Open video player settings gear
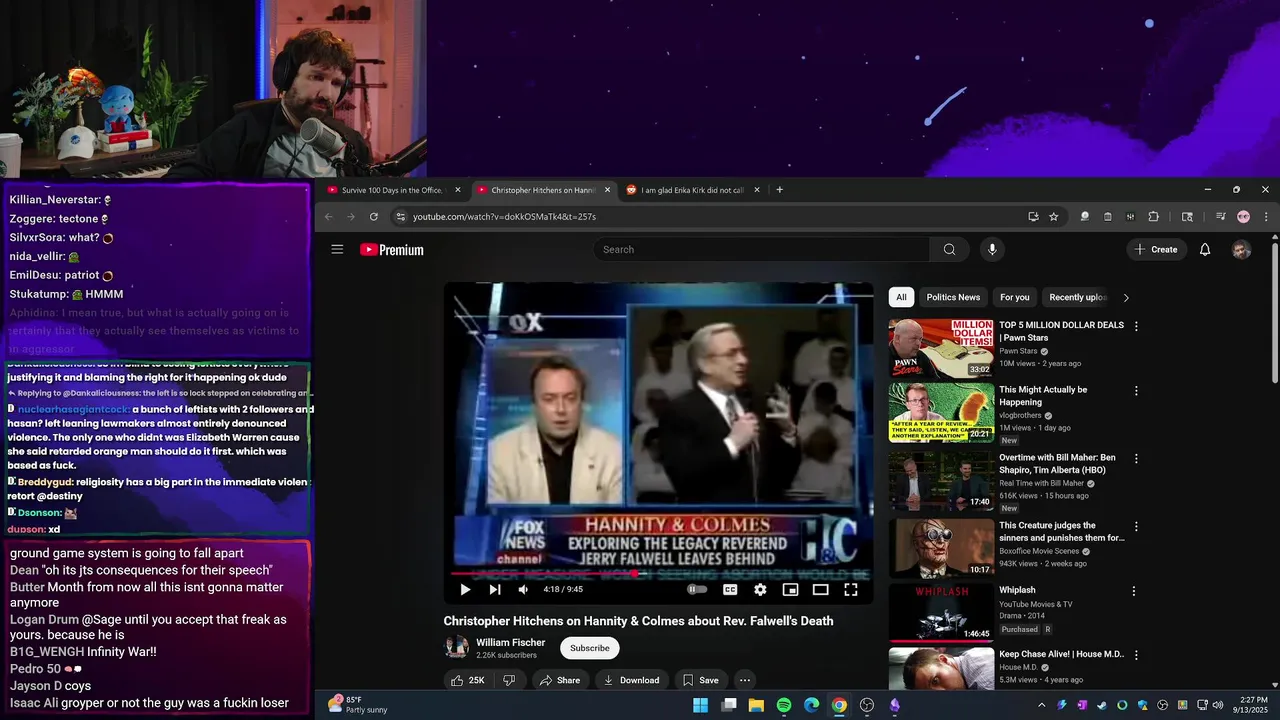The width and height of the screenshot is (1280, 720). click(760, 590)
